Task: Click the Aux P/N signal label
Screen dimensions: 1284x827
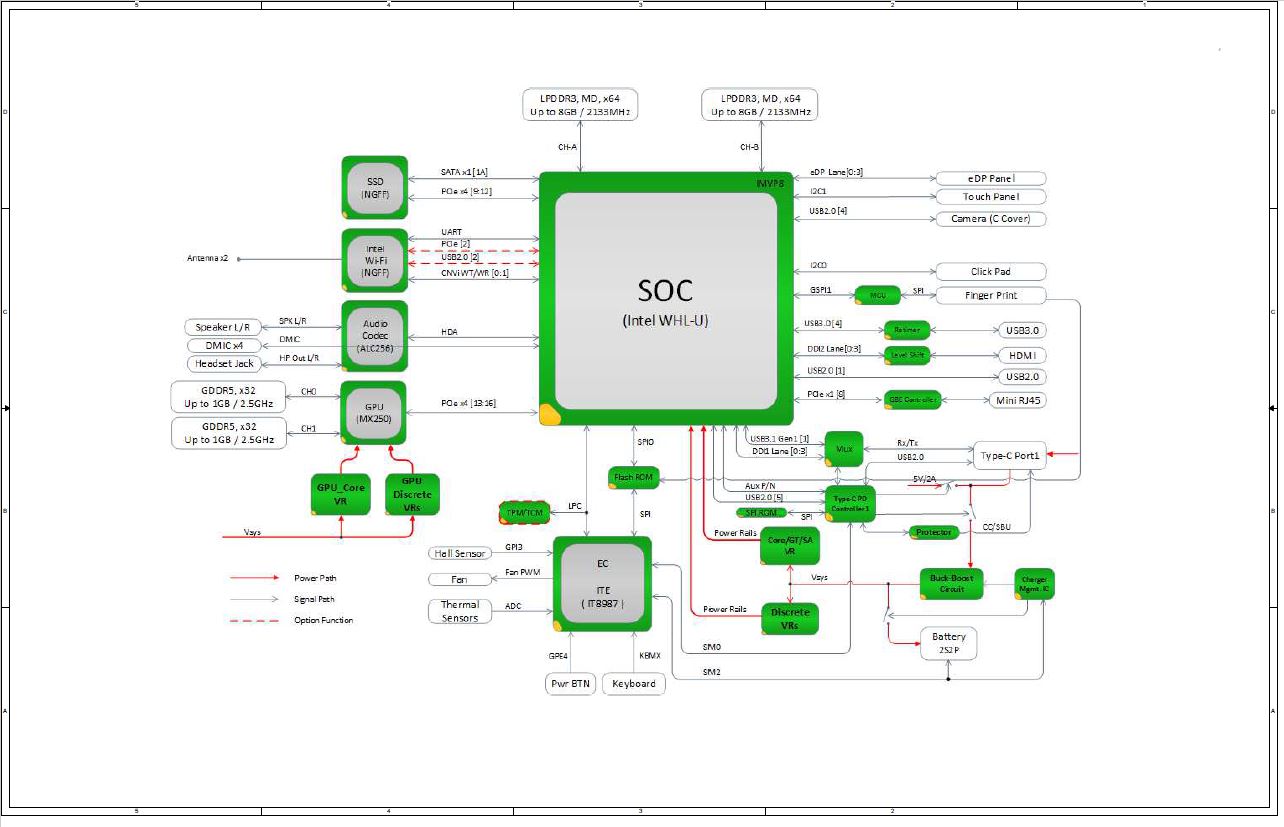Action: (761, 486)
